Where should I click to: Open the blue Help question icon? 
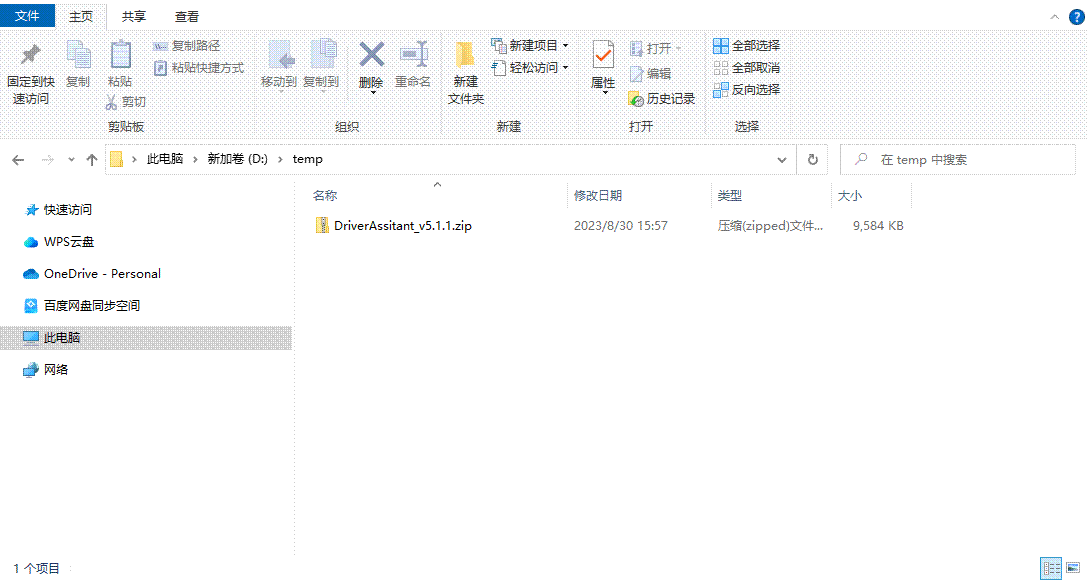(x=1076, y=17)
